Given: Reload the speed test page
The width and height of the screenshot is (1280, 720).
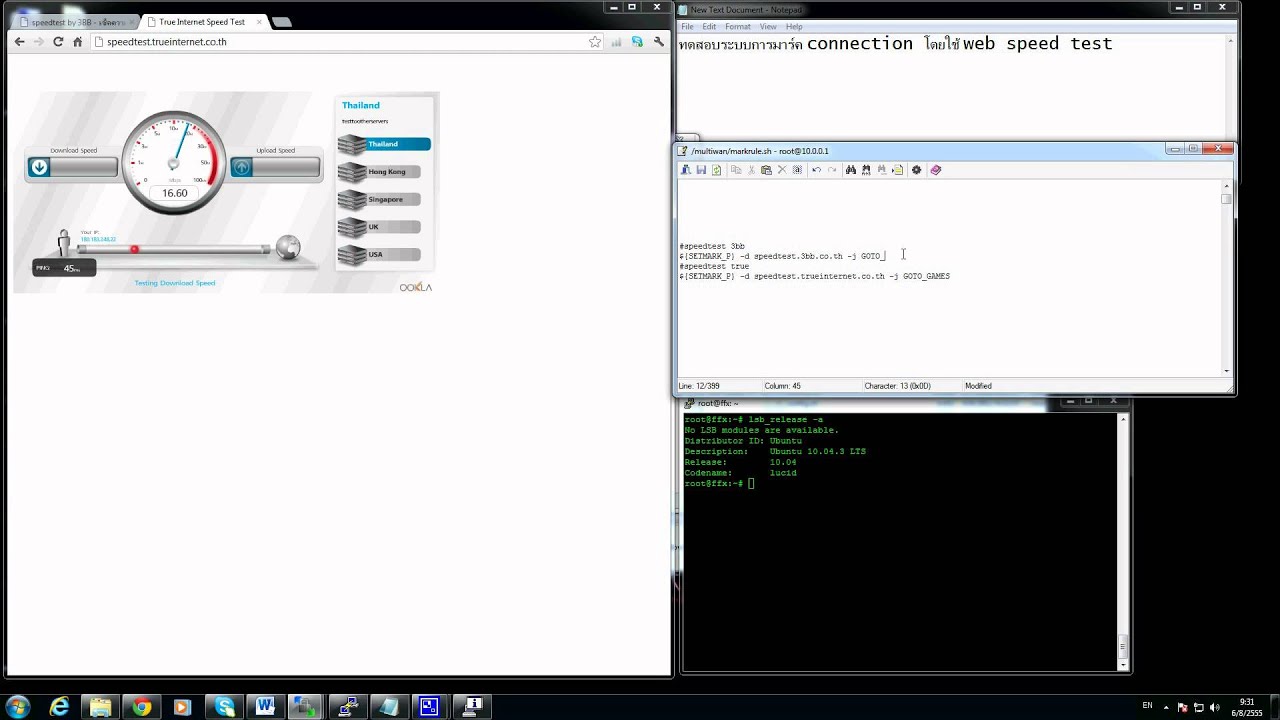Looking at the screenshot, I should [x=58, y=42].
